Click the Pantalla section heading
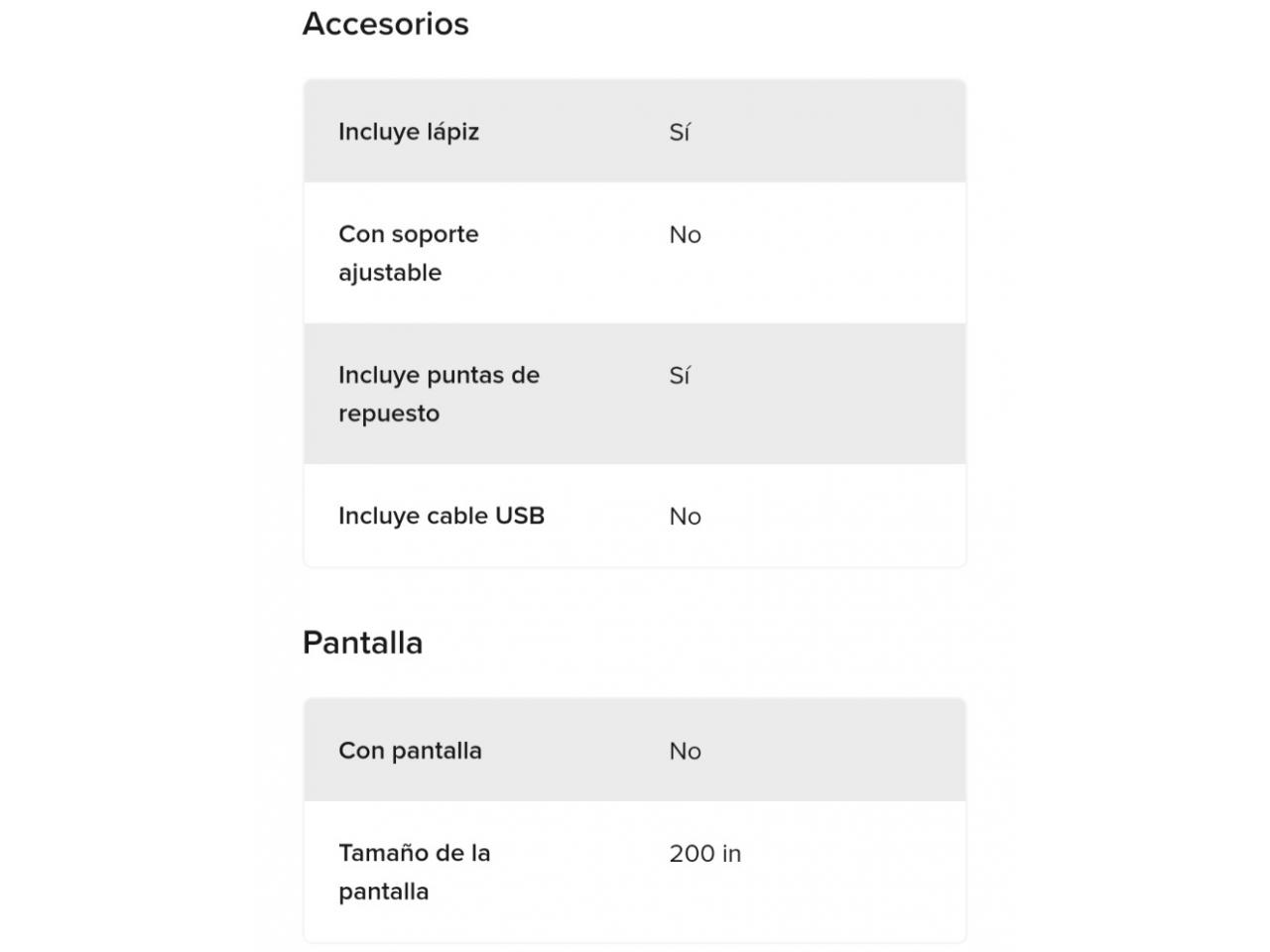This screenshot has width=1270, height=952. click(362, 643)
